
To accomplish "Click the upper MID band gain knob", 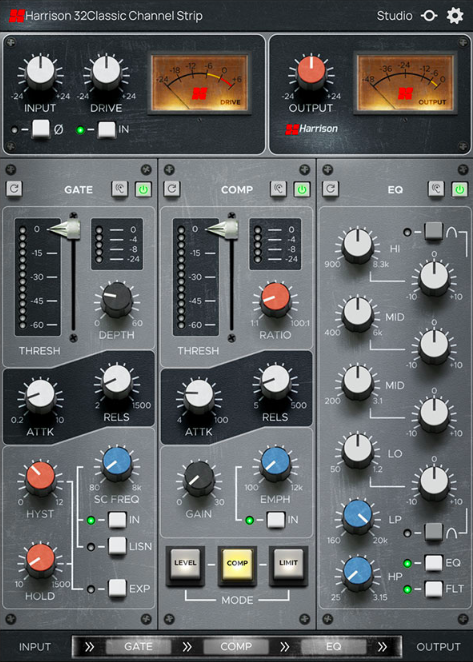I will tap(434, 346).
